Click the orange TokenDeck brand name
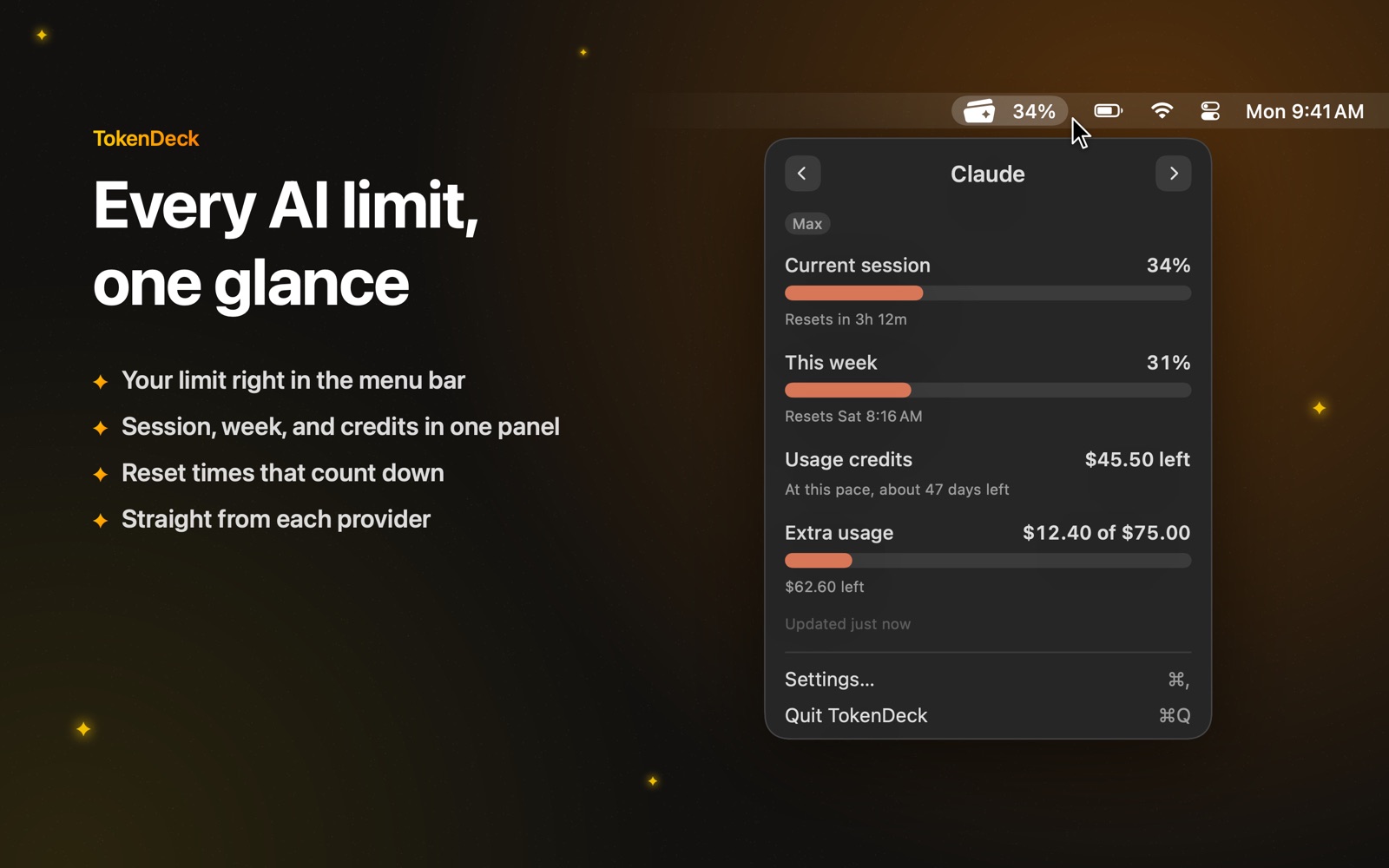 [146, 139]
